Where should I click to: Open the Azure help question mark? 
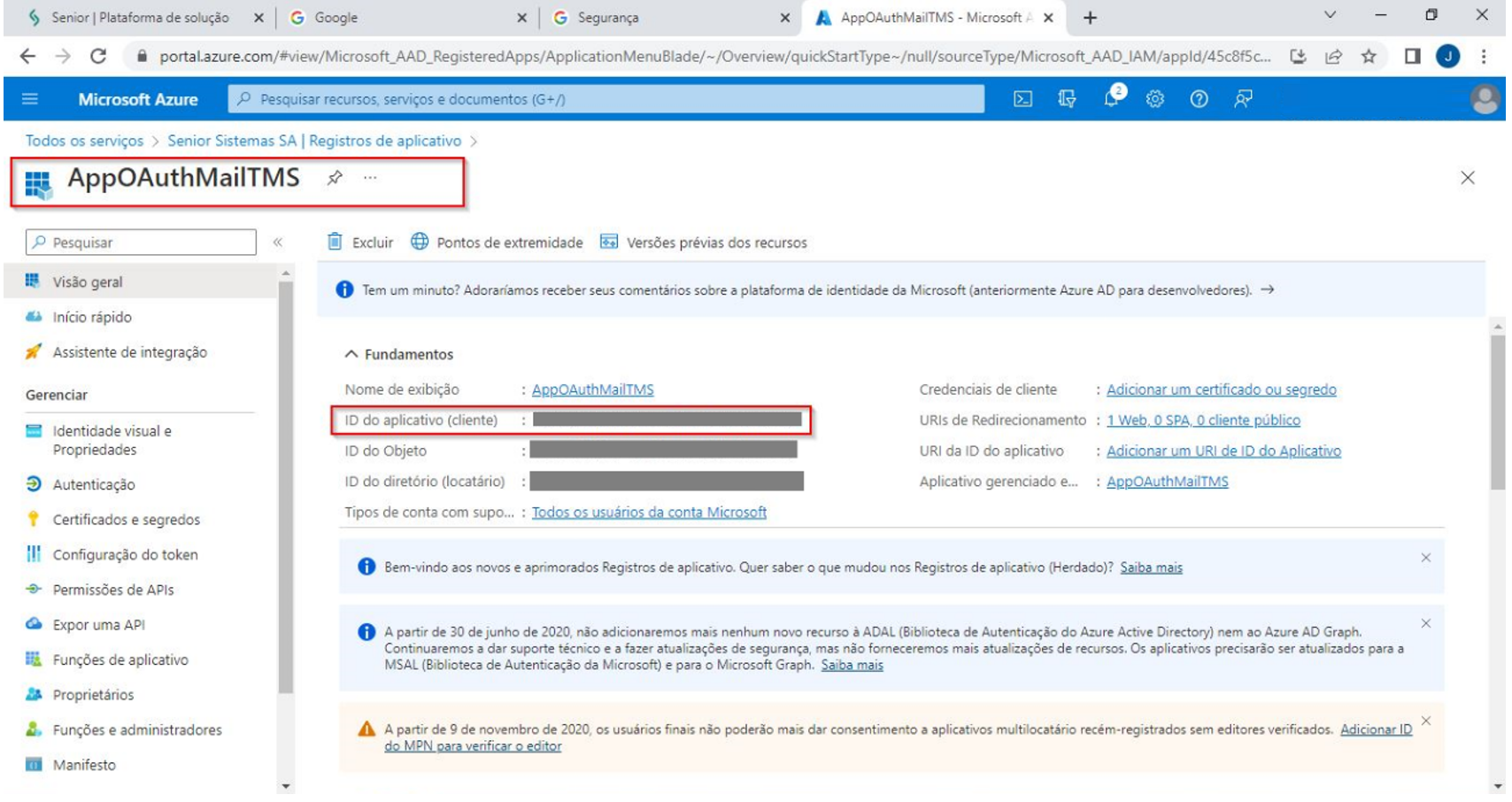[x=1199, y=99]
